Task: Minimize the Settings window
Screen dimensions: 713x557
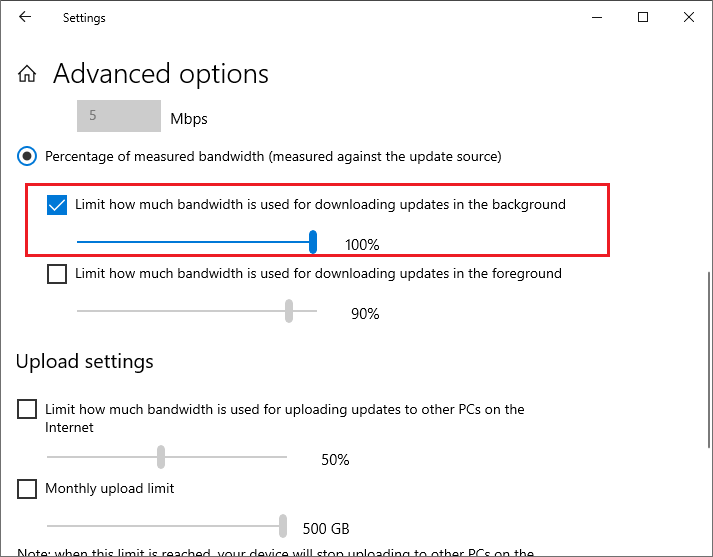Action: coord(596,17)
